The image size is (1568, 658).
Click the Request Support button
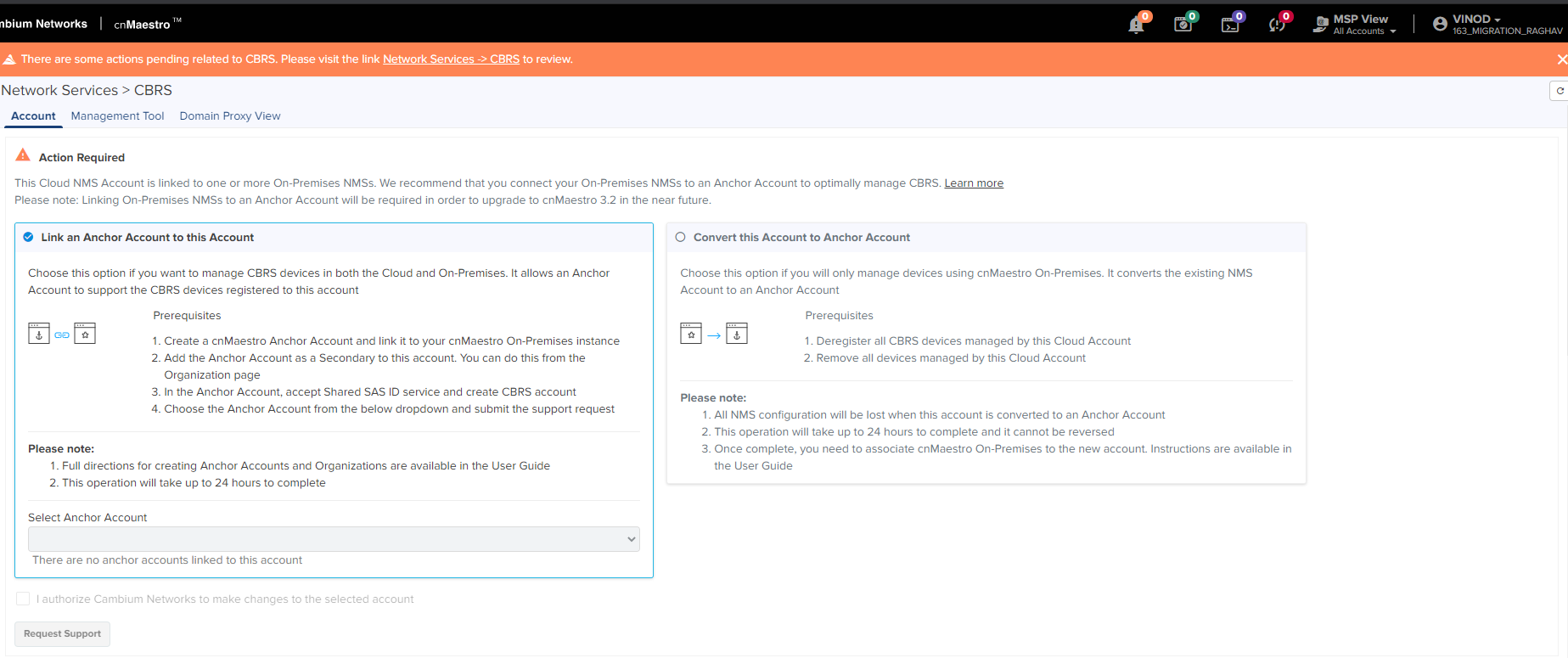[x=62, y=634]
